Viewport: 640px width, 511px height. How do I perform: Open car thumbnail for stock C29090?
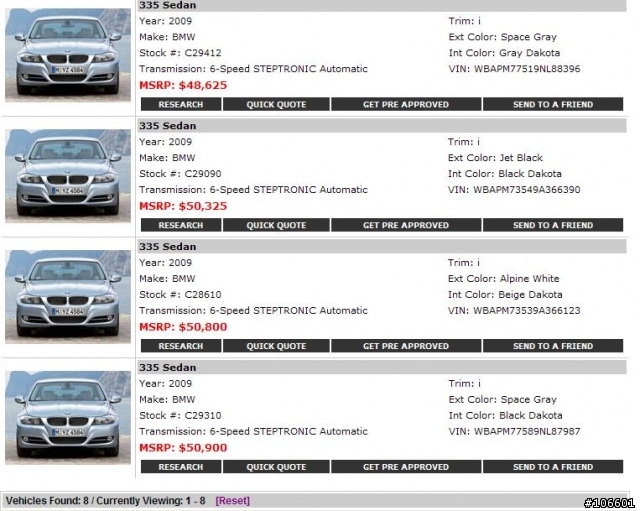[x=68, y=176]
